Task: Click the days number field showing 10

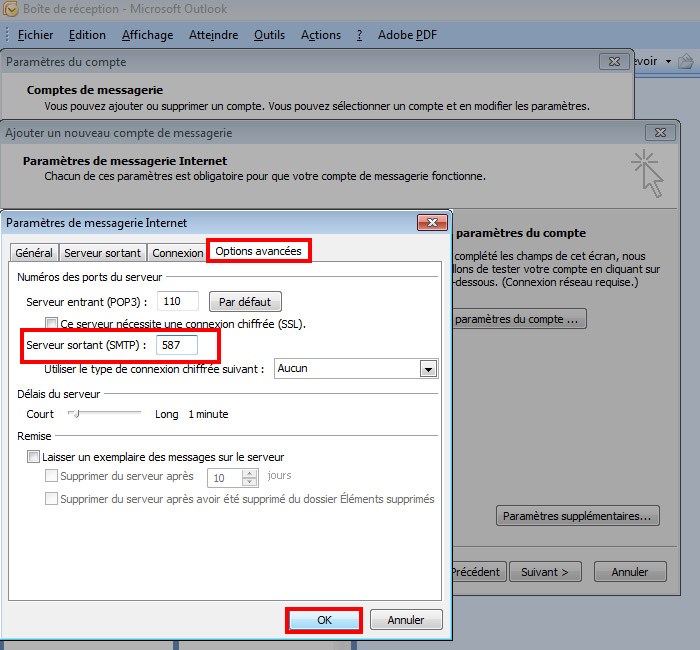Action: pos(225,478)
